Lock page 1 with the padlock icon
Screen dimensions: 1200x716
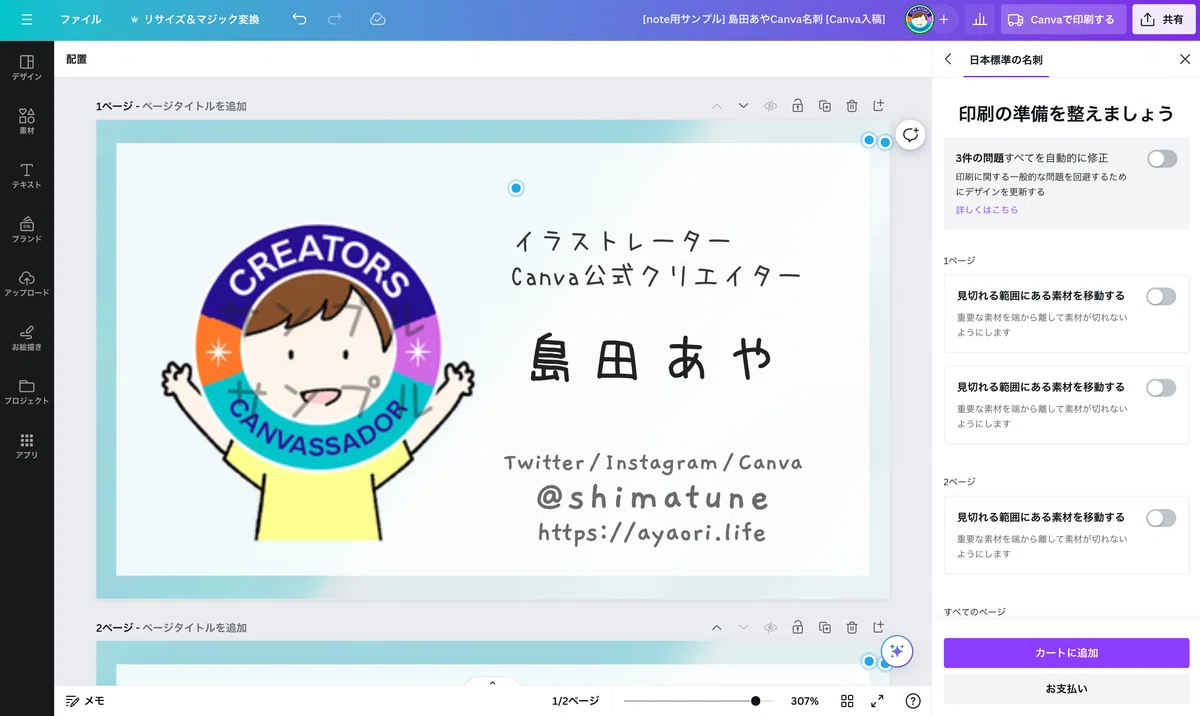[x=797, y=106]
